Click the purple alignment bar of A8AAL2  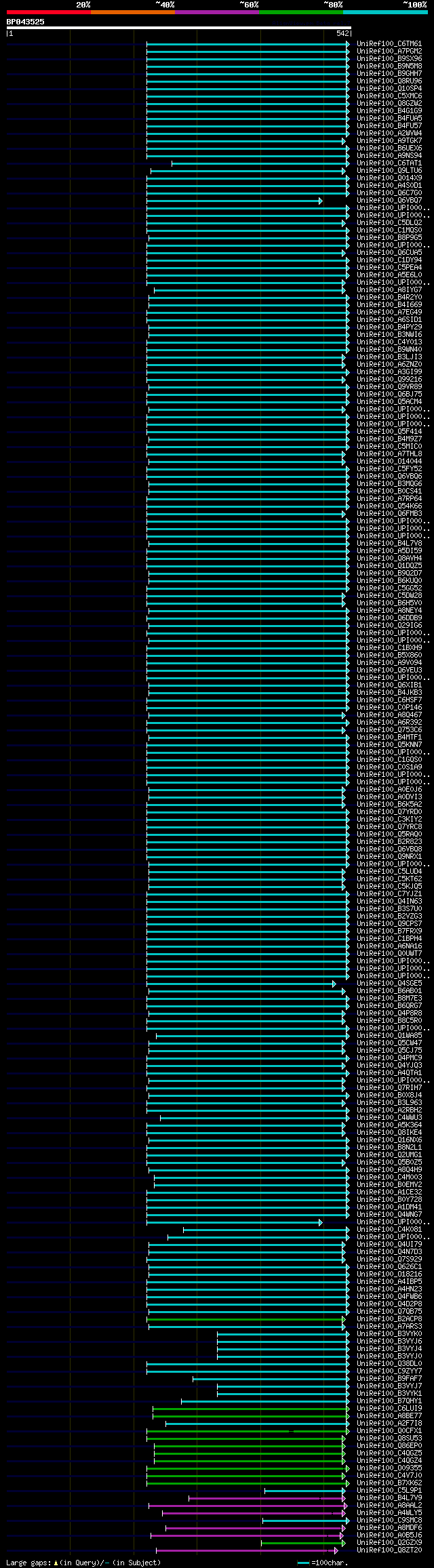249,1506
